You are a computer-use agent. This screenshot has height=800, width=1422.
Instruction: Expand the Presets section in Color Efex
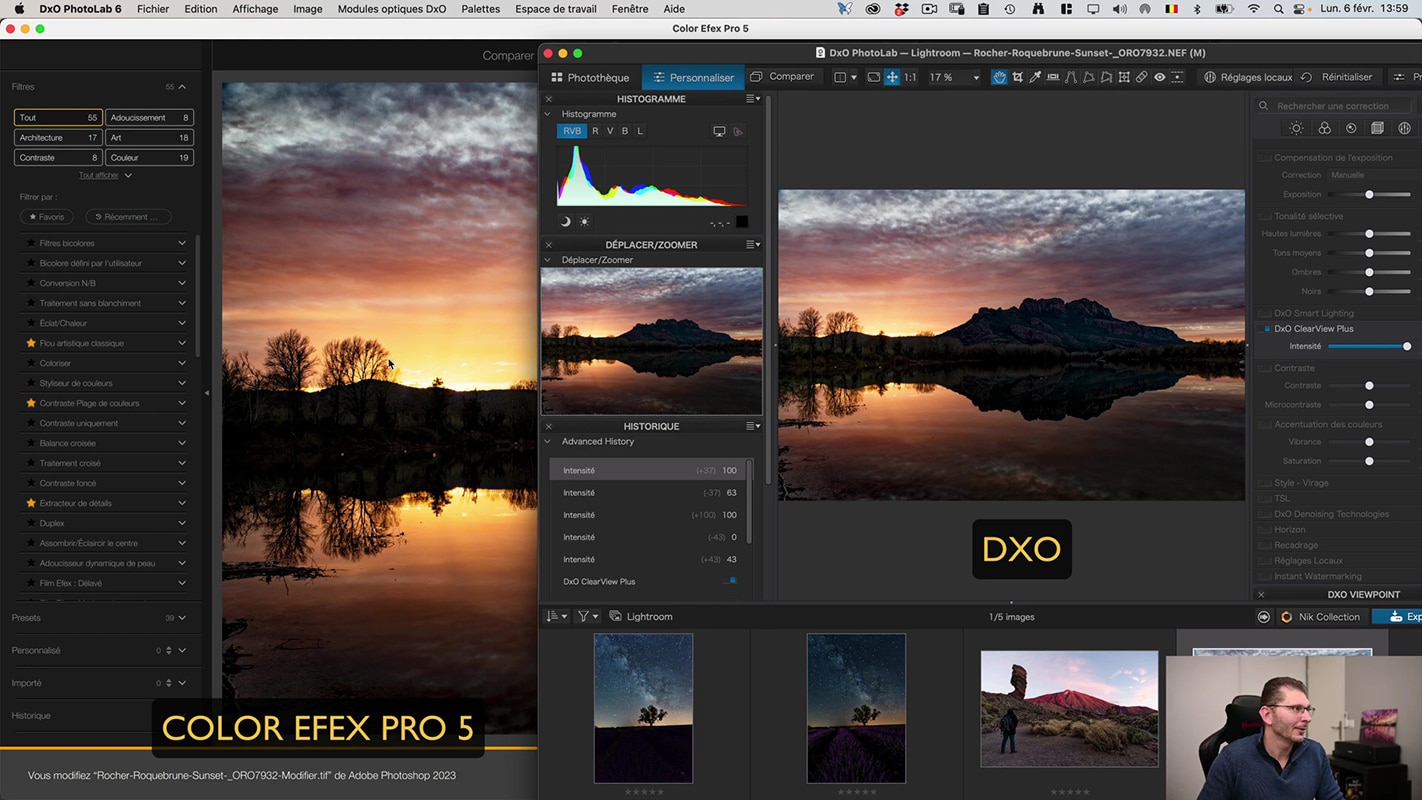[181, 618]
